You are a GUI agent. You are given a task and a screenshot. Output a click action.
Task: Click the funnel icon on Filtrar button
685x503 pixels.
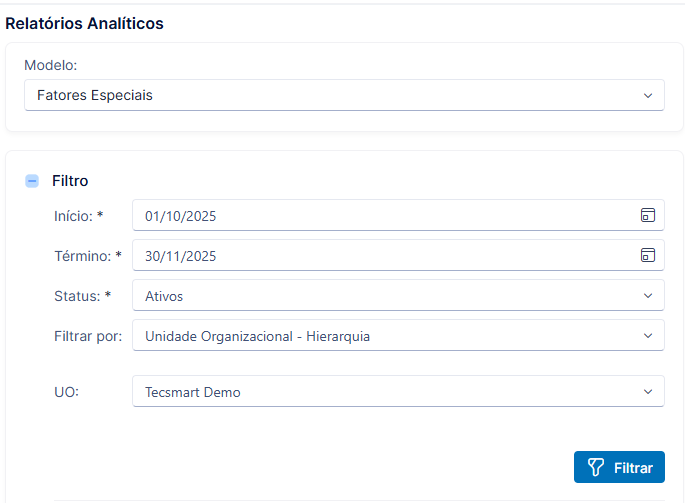596,467
